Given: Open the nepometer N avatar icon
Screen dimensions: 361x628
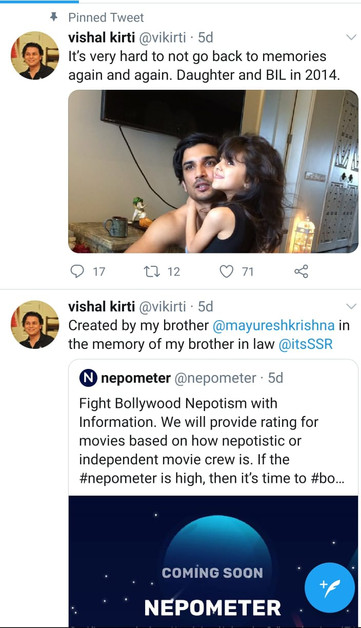Looking at the screenshot, I should pos(88,378).
